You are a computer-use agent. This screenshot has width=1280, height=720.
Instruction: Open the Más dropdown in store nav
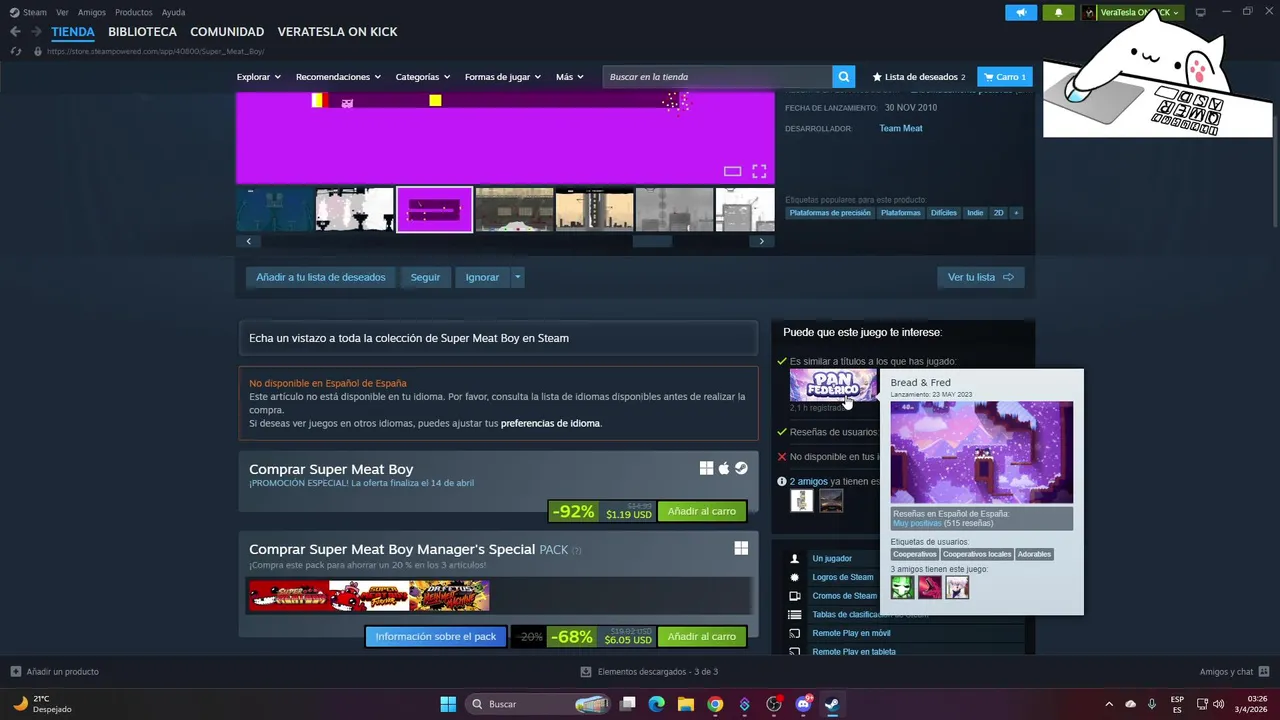point(570,77)
